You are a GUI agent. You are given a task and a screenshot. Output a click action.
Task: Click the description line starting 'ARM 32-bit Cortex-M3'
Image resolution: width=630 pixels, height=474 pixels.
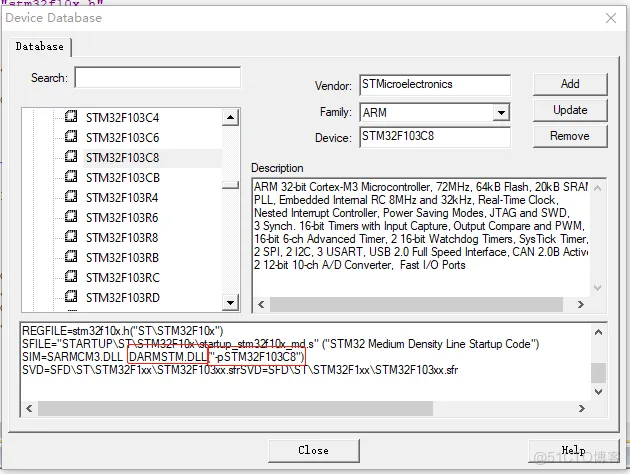pos(421,187)
